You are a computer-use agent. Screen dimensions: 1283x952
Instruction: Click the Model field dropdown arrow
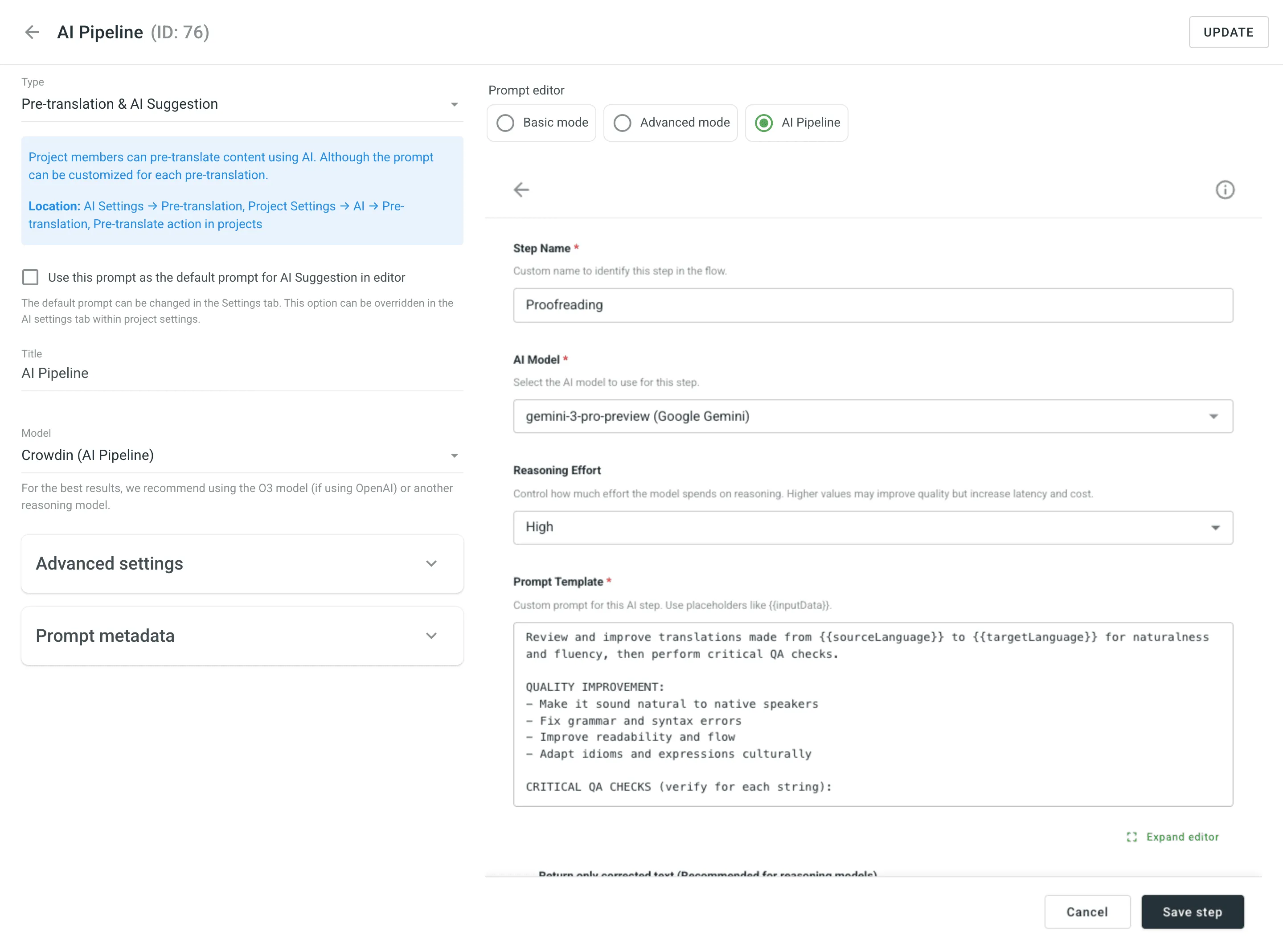[454, 455]
